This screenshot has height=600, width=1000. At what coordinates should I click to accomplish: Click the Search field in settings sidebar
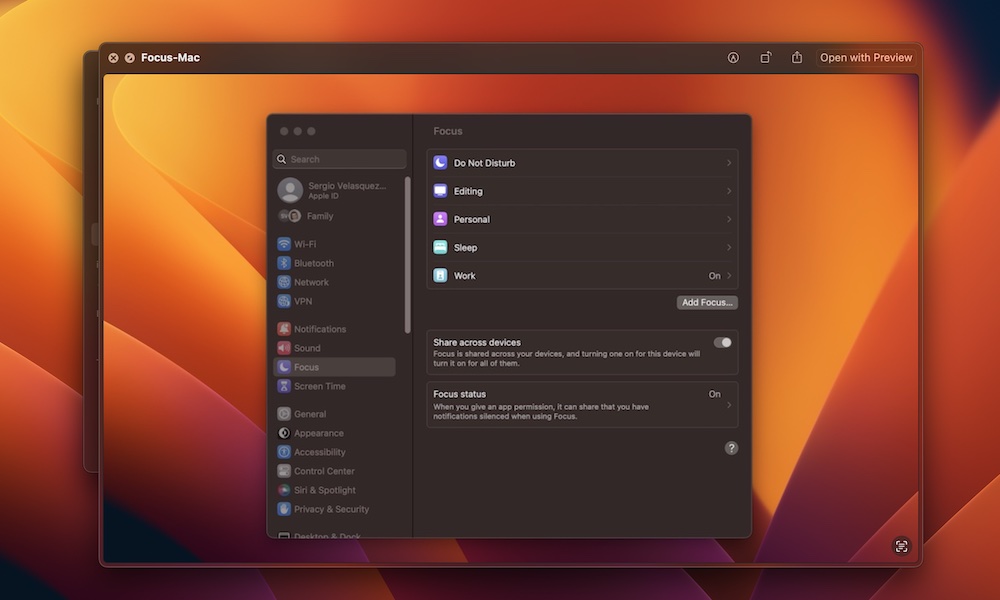(339, 159)
